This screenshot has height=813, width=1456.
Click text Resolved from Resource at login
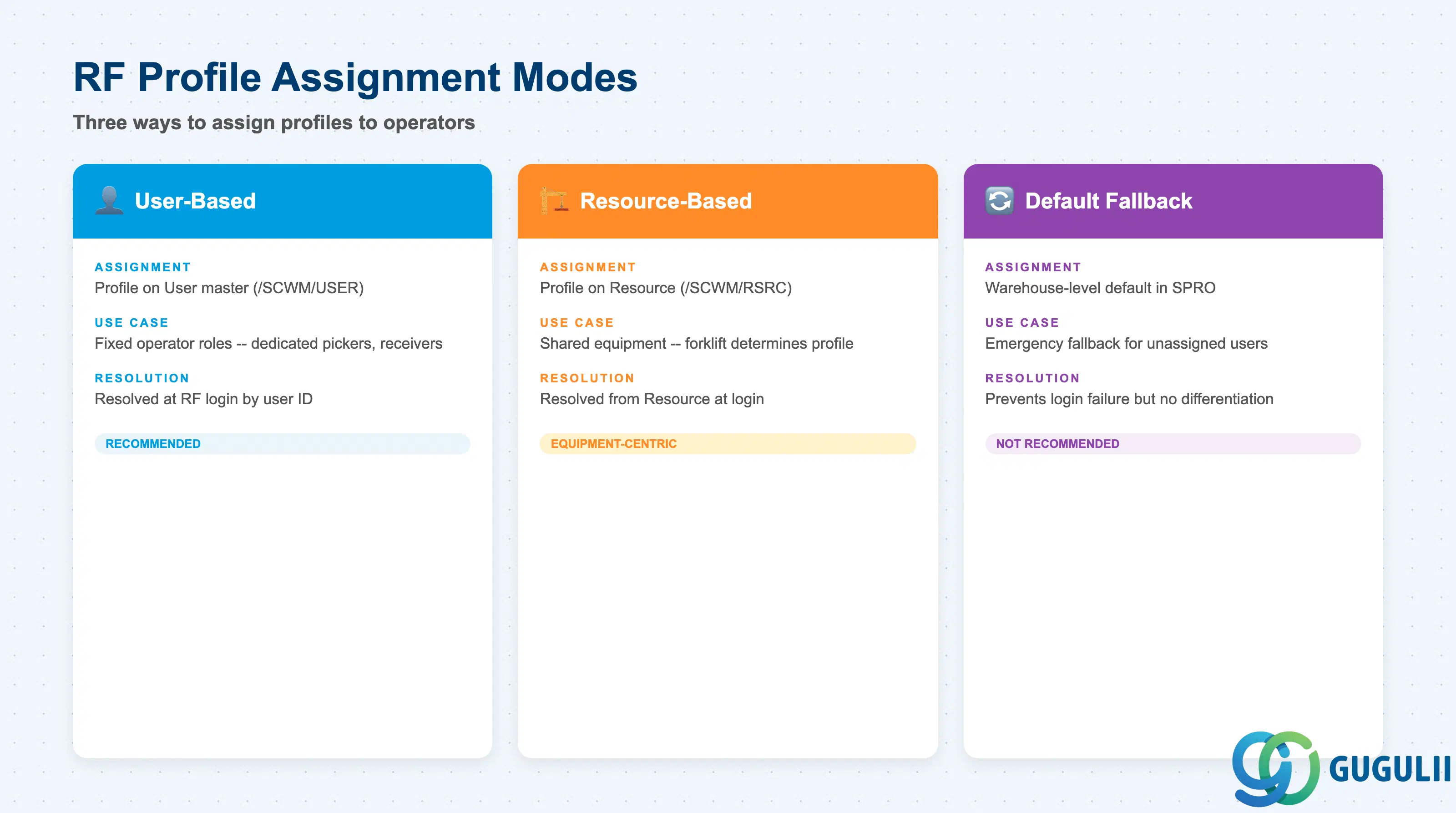click(652, 399)
